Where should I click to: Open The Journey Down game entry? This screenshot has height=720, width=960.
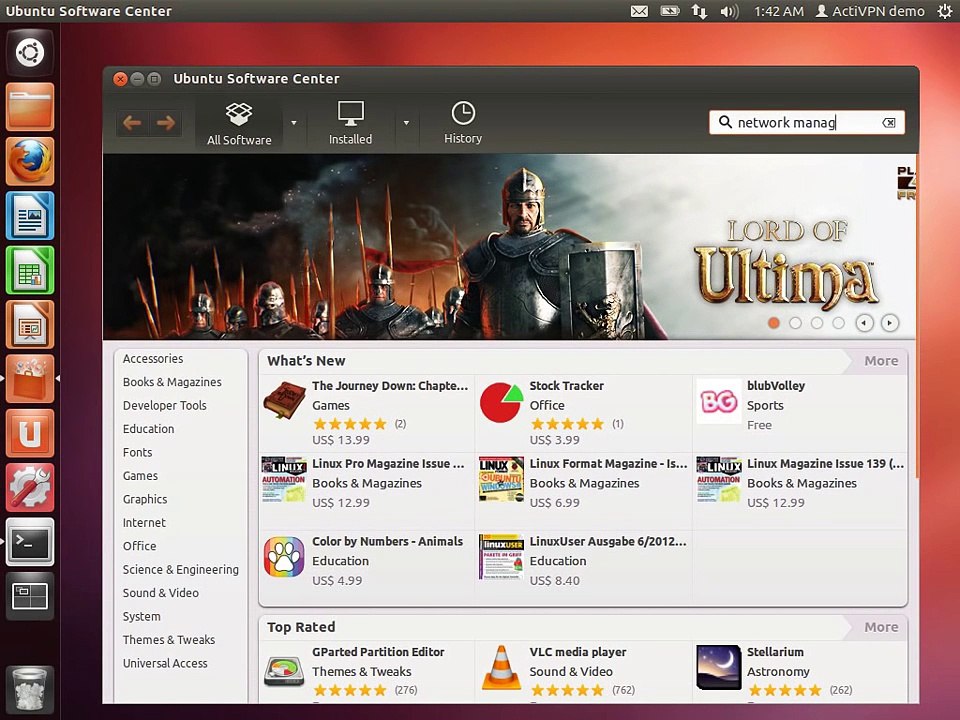[367, 412]
